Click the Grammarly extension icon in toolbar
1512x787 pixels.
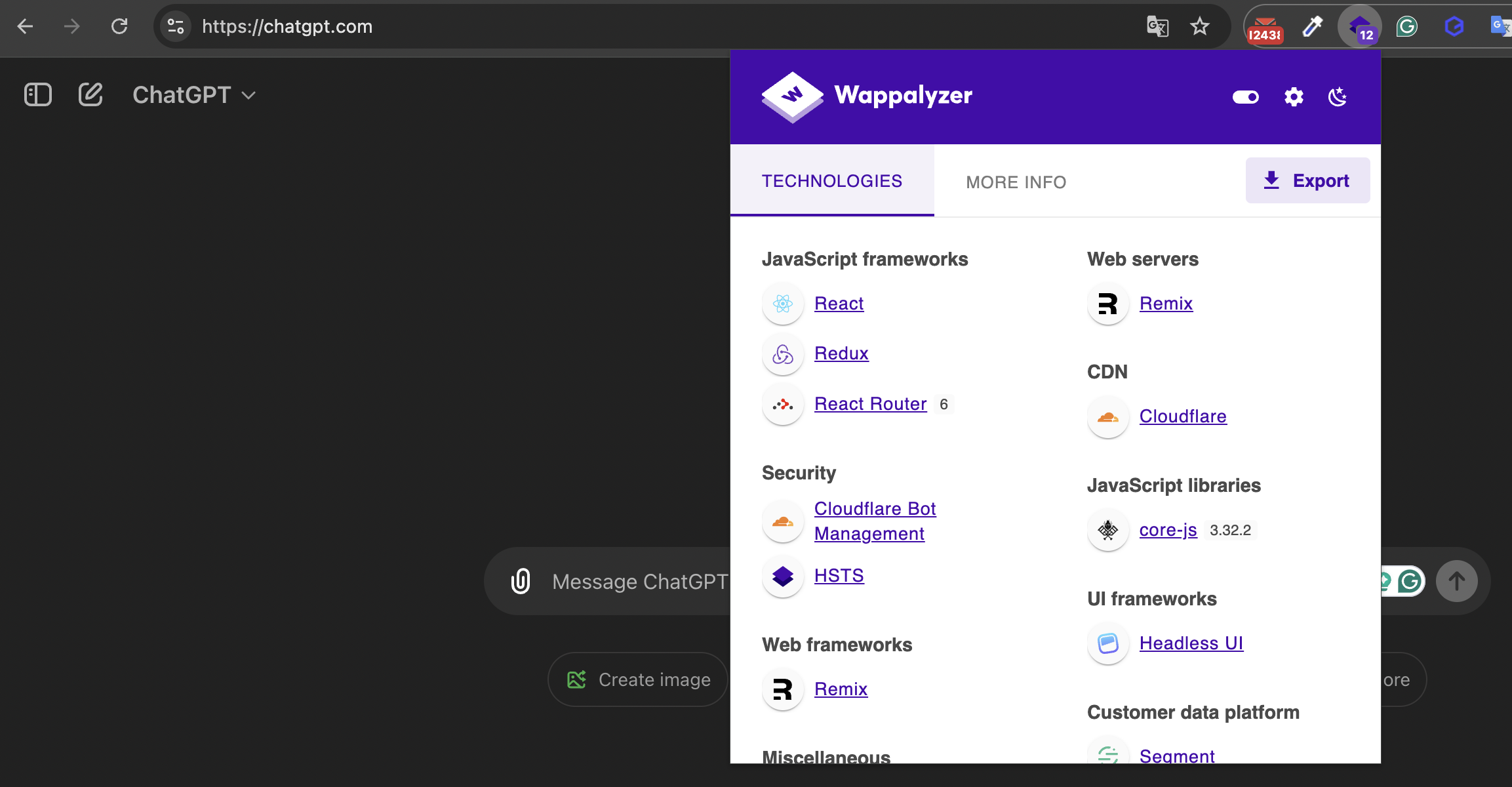pos(1407,27)
